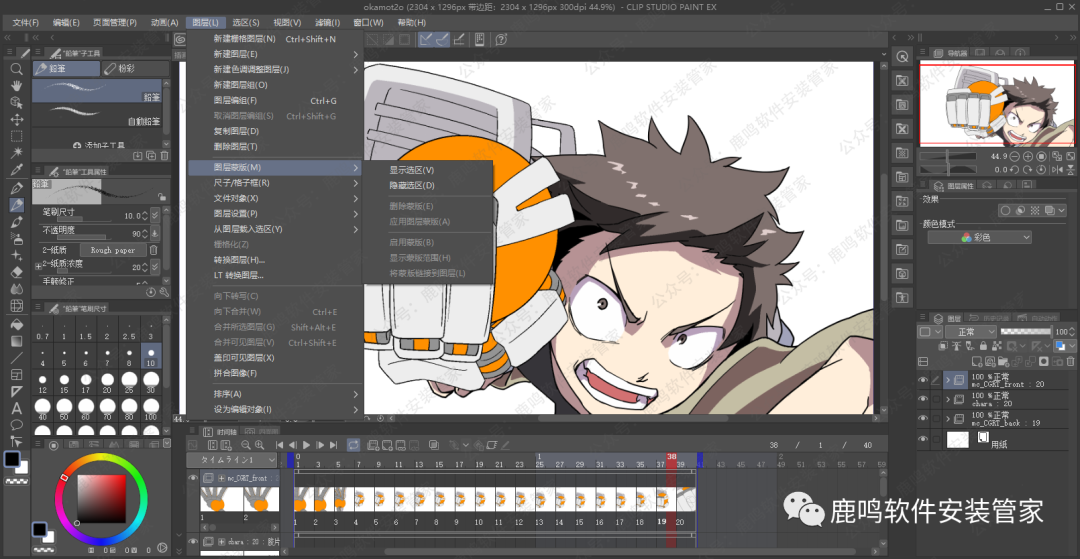Viewport: 1080px width, 559px height.
Task: Click 显示选区(V) in the submenu
Action: point(411,170)
